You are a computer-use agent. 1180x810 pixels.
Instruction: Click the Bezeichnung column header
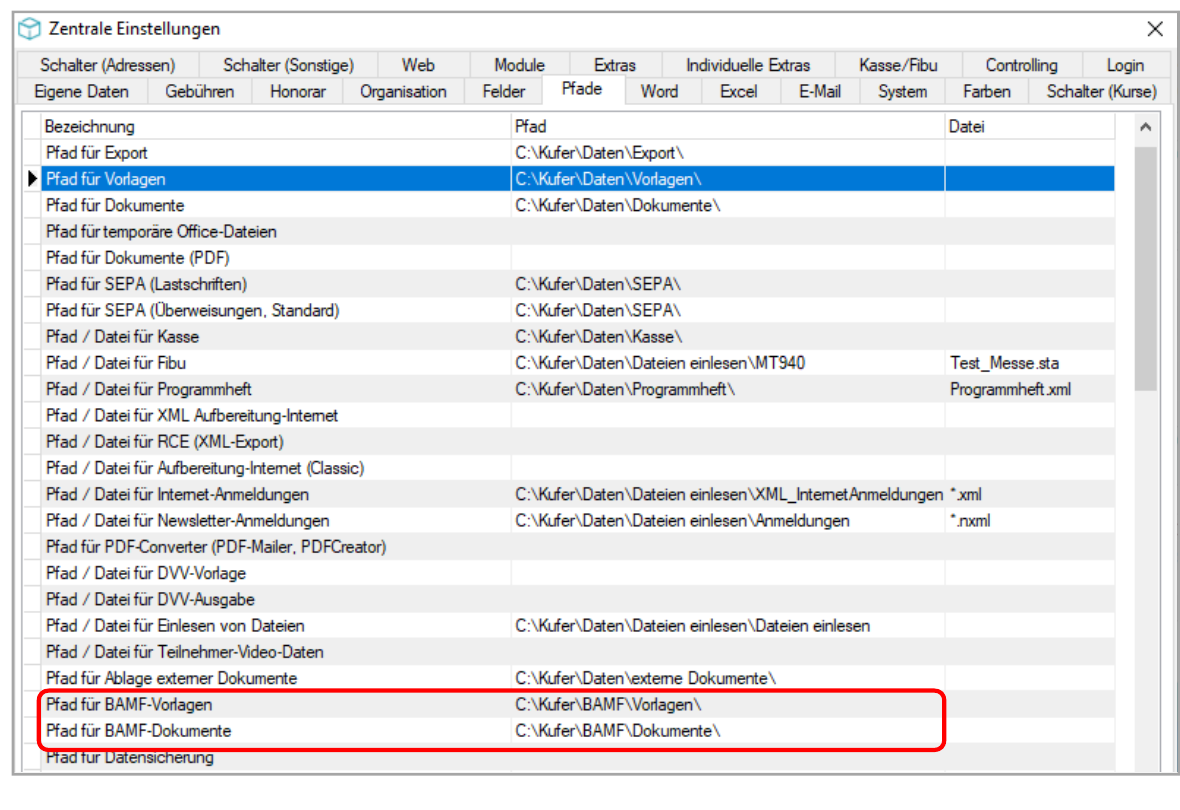275,126
